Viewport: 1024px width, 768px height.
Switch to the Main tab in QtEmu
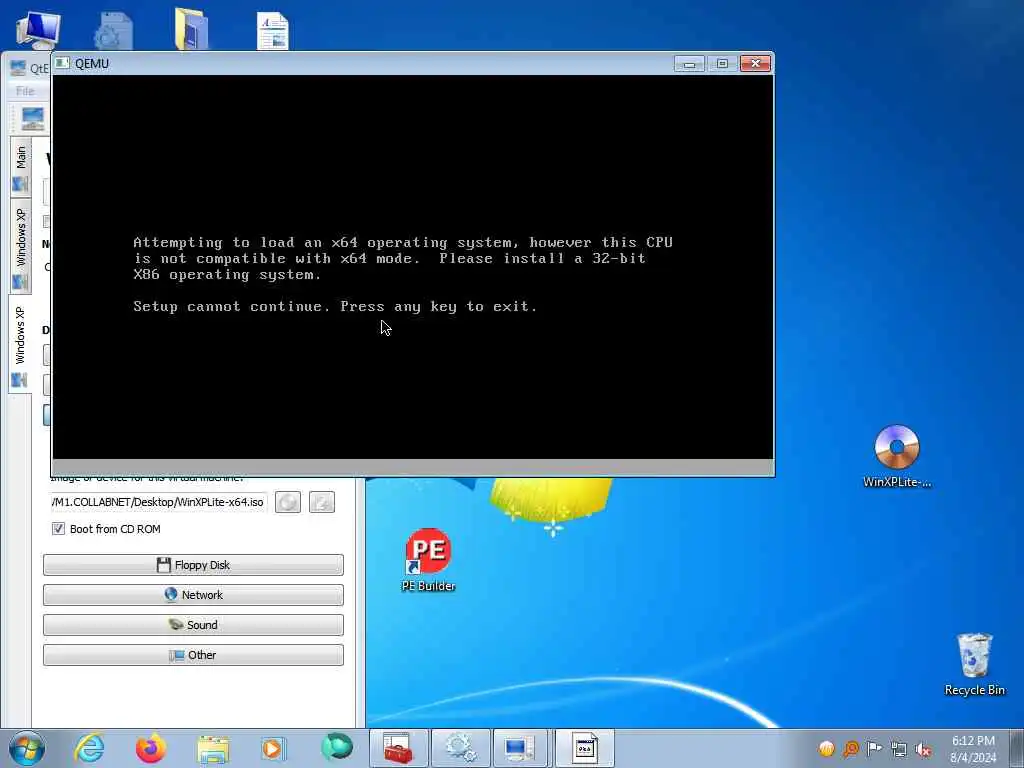tap(21, 167)
